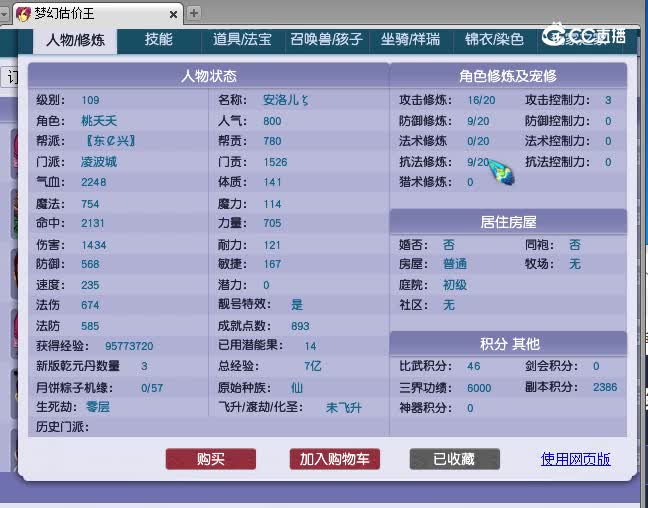Click the red 购买 button
The width and height of the screenshot is (648, 508).
coord(211,459)
